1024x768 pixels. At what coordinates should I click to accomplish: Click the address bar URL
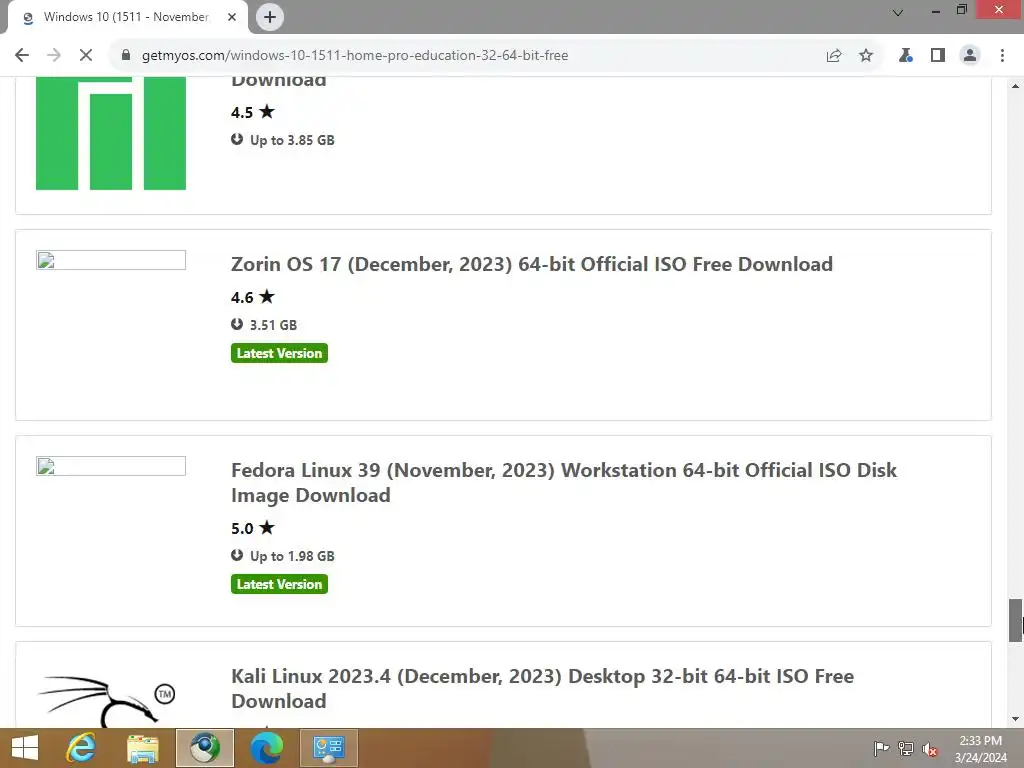tap(355, 56)
